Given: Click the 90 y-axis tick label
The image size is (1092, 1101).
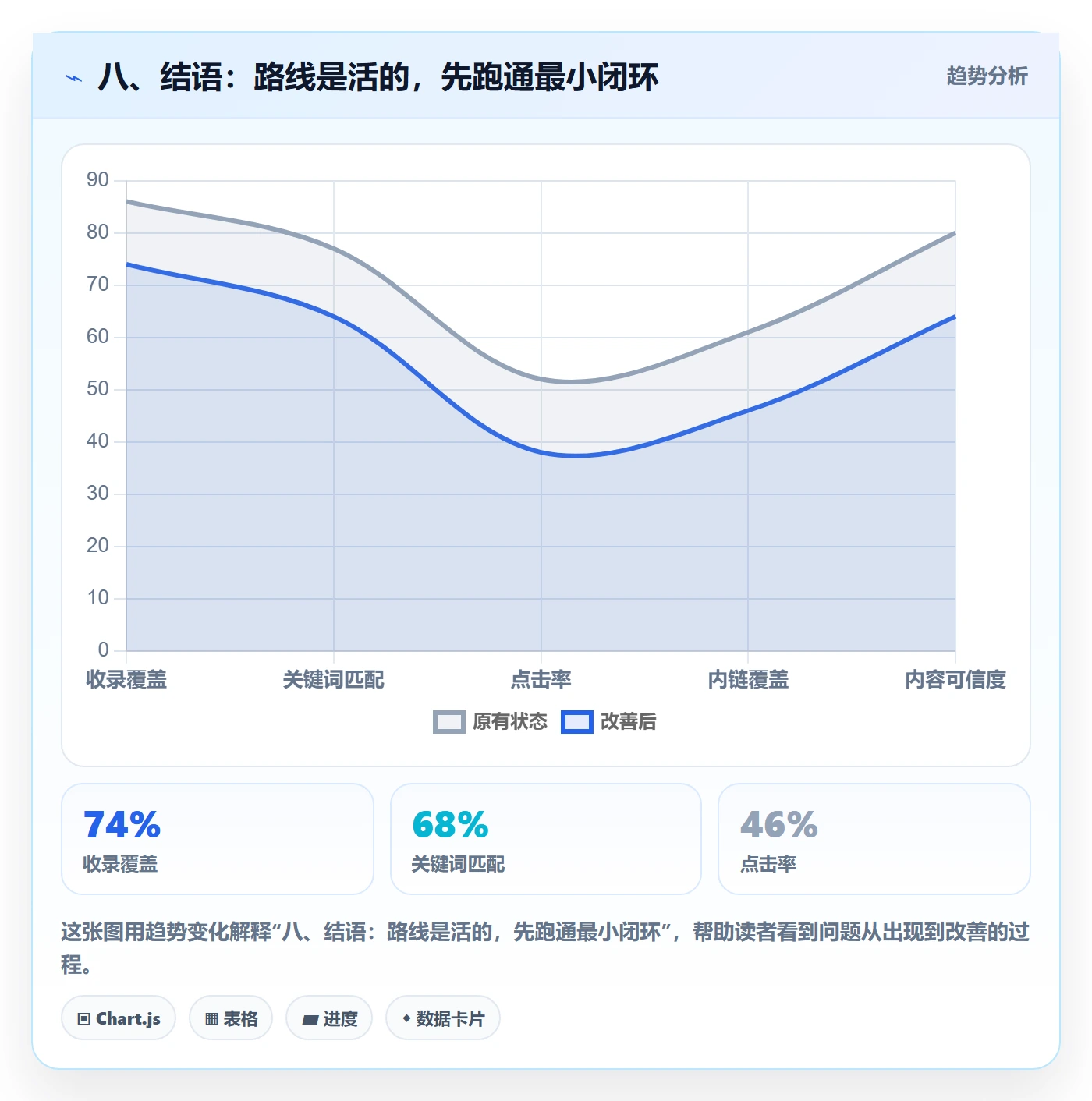Looking at the screenshot, I should click(x=97, y=180).
